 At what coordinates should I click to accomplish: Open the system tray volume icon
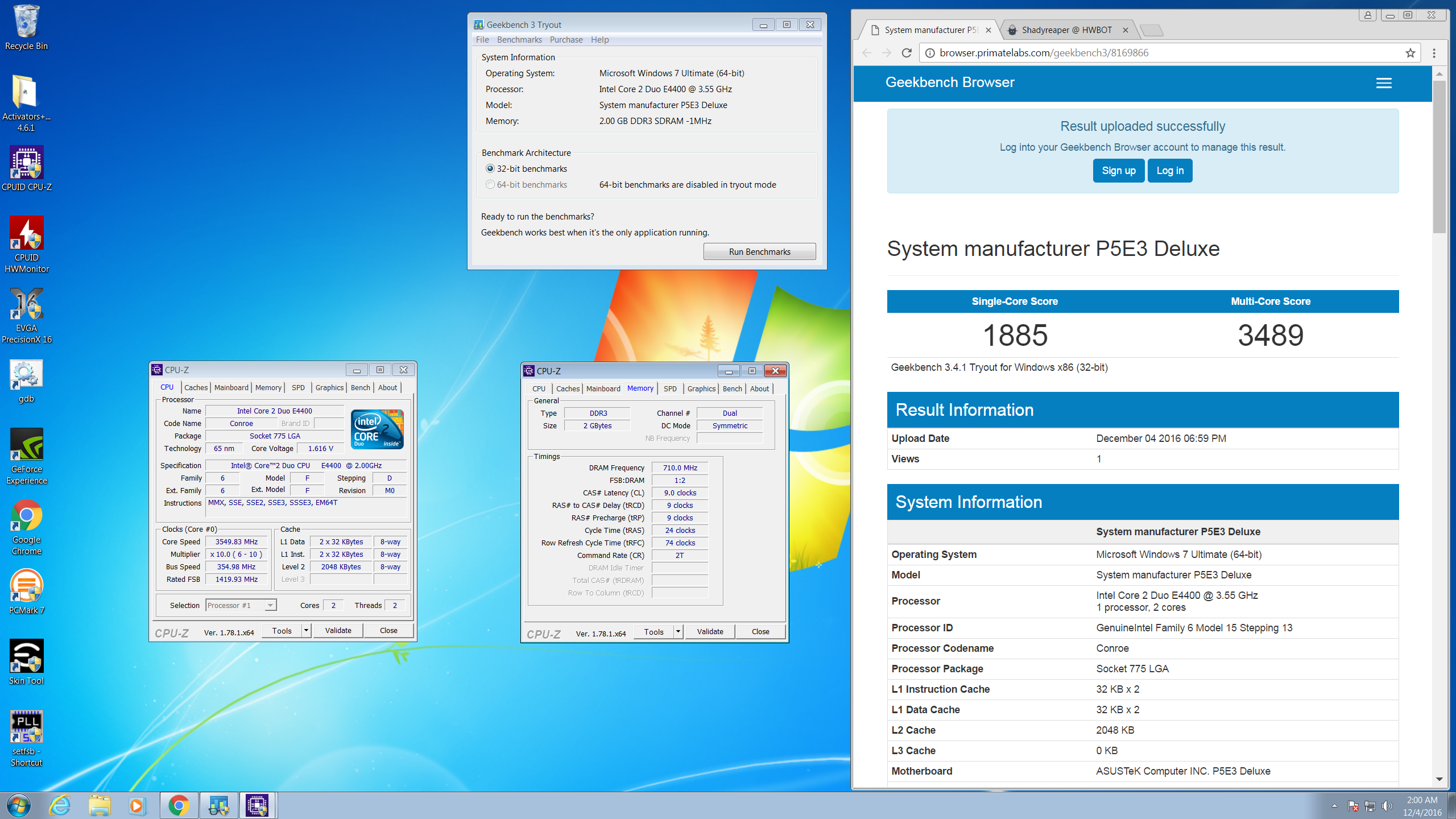[x=1387, y=805]
